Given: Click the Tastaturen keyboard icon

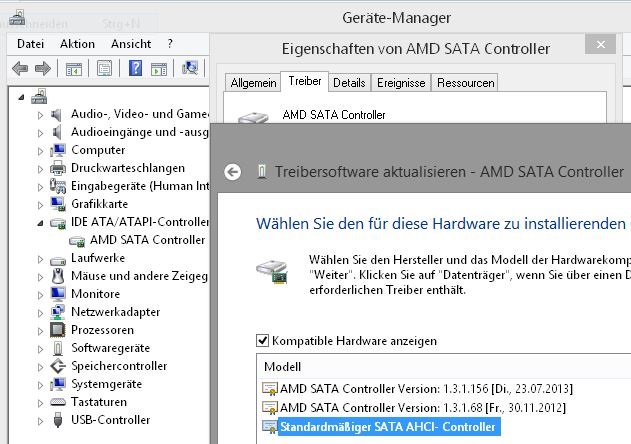Looking at the screenshot, I should coord(58,402).
